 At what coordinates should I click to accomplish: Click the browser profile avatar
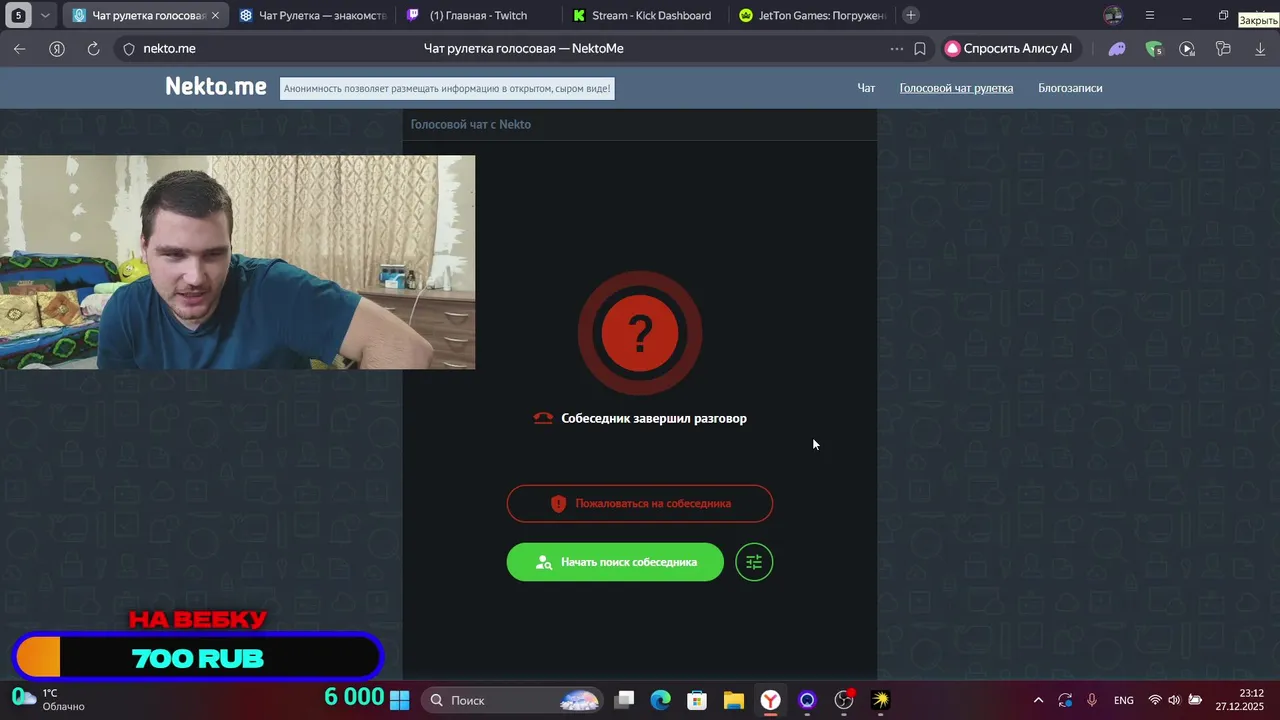(x=1113, y=15)
